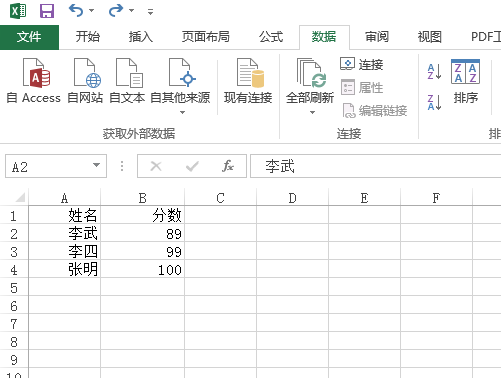
Task: Open 现有连接 dialog
Action: (x=248, y=81)
